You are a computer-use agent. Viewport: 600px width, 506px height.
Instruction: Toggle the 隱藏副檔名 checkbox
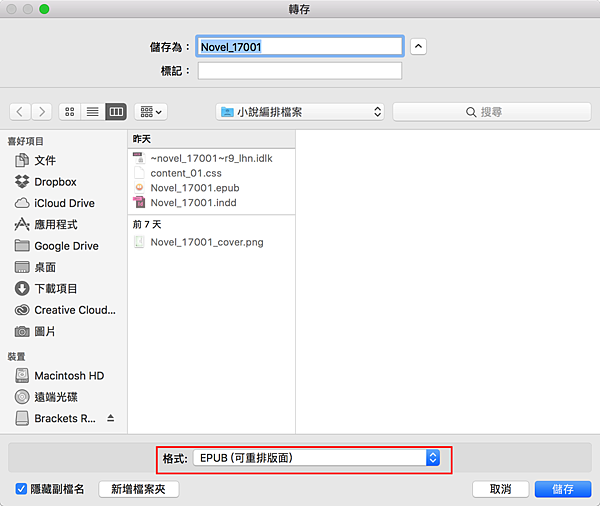pos(21,489)
